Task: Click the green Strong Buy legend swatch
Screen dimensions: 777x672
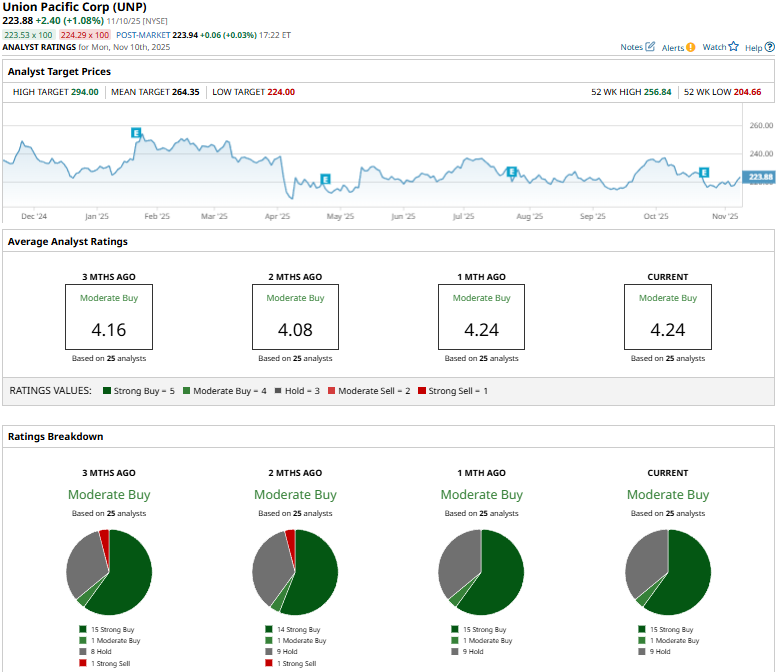Action: pyautogui.click(x=108, y=391)
